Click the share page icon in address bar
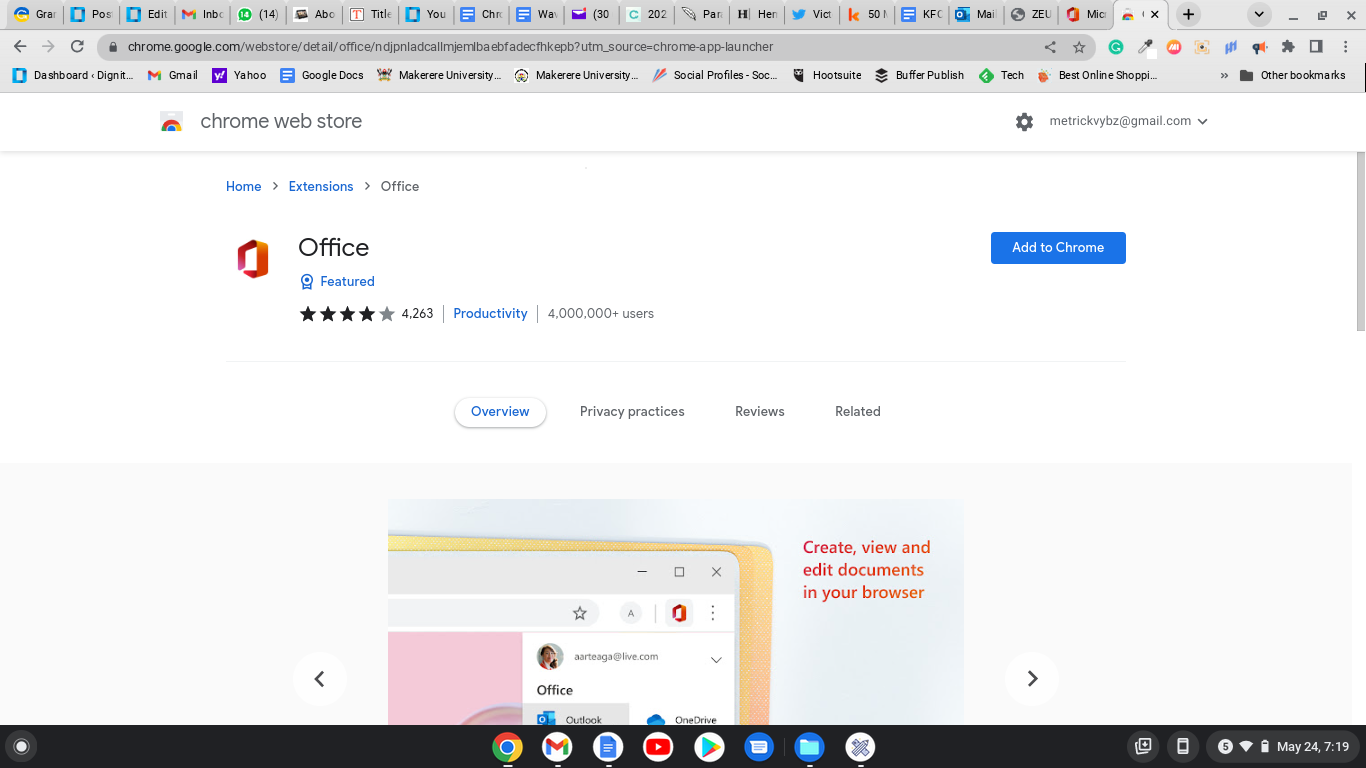1366x768 pixels. click(x=1050, y=47)
